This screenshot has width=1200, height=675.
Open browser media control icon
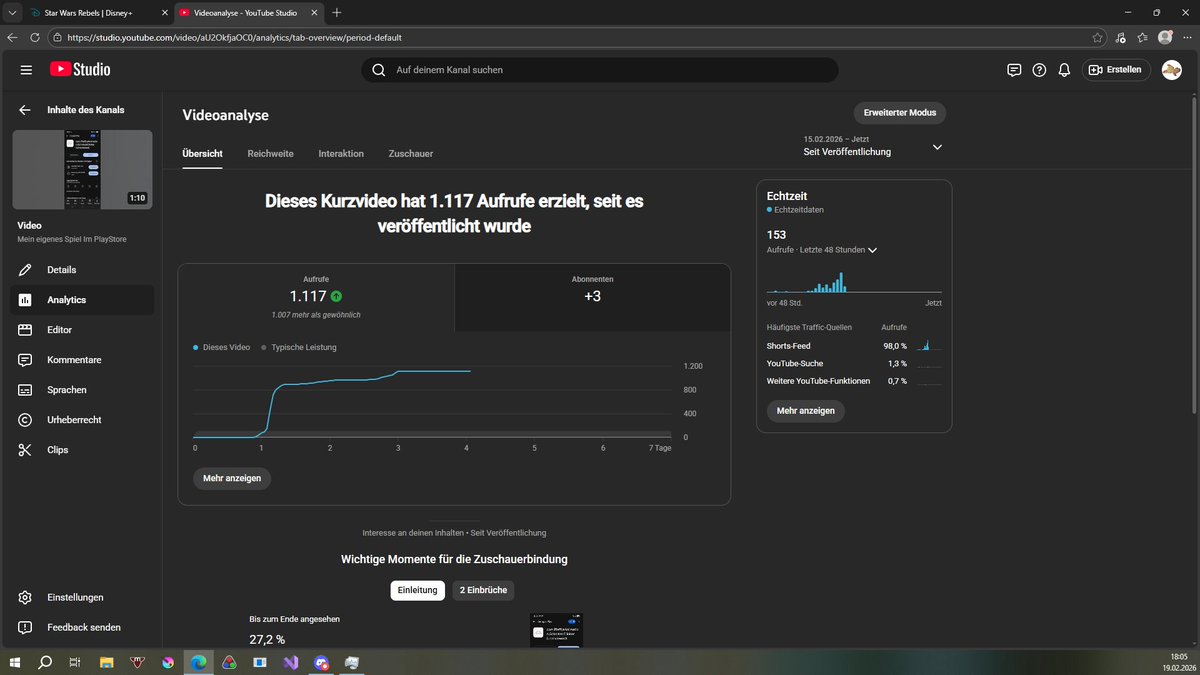[1120, 37]
